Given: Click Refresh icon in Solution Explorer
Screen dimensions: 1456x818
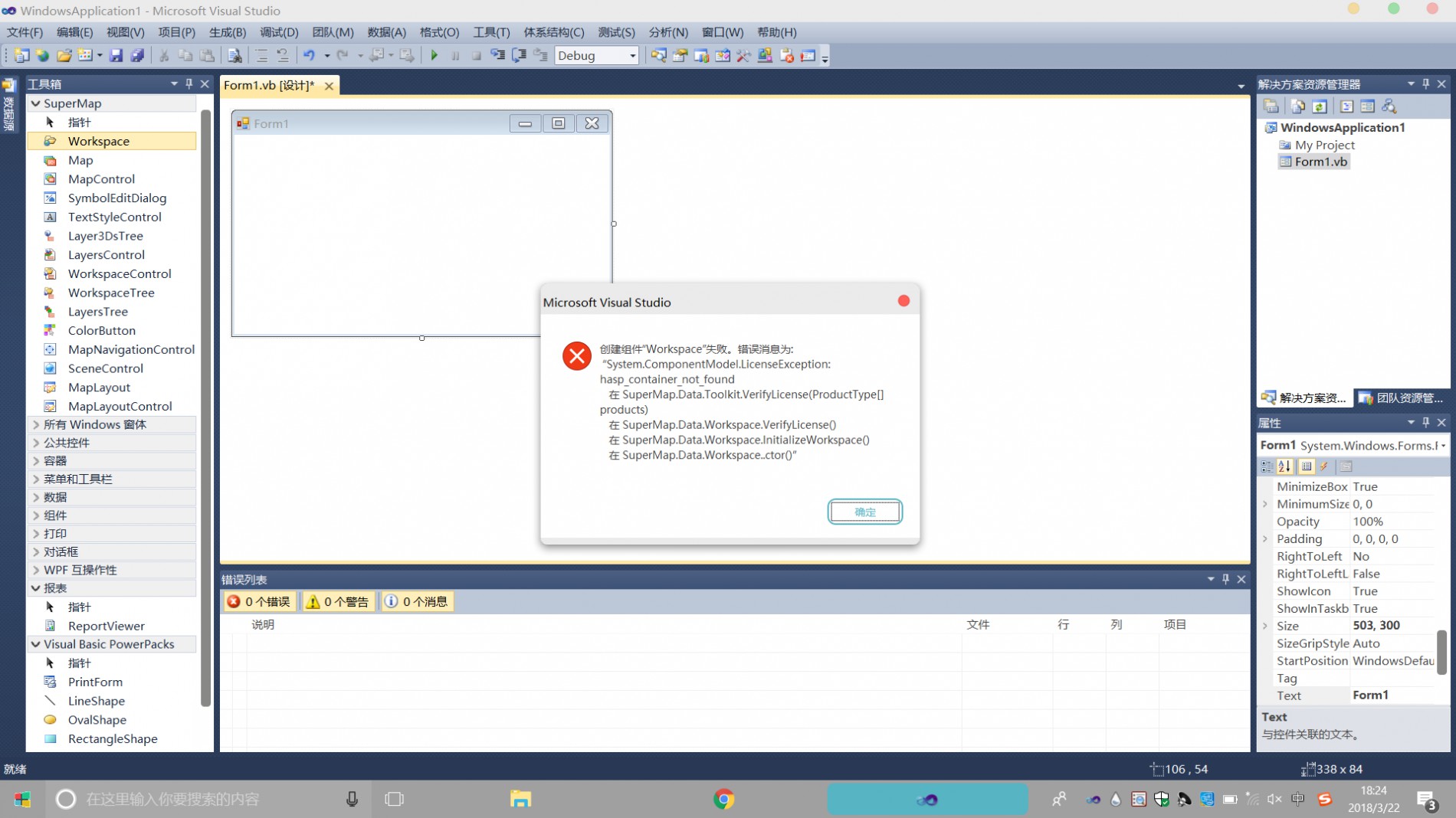Looking at the screenshot, I should point(1320,106).
